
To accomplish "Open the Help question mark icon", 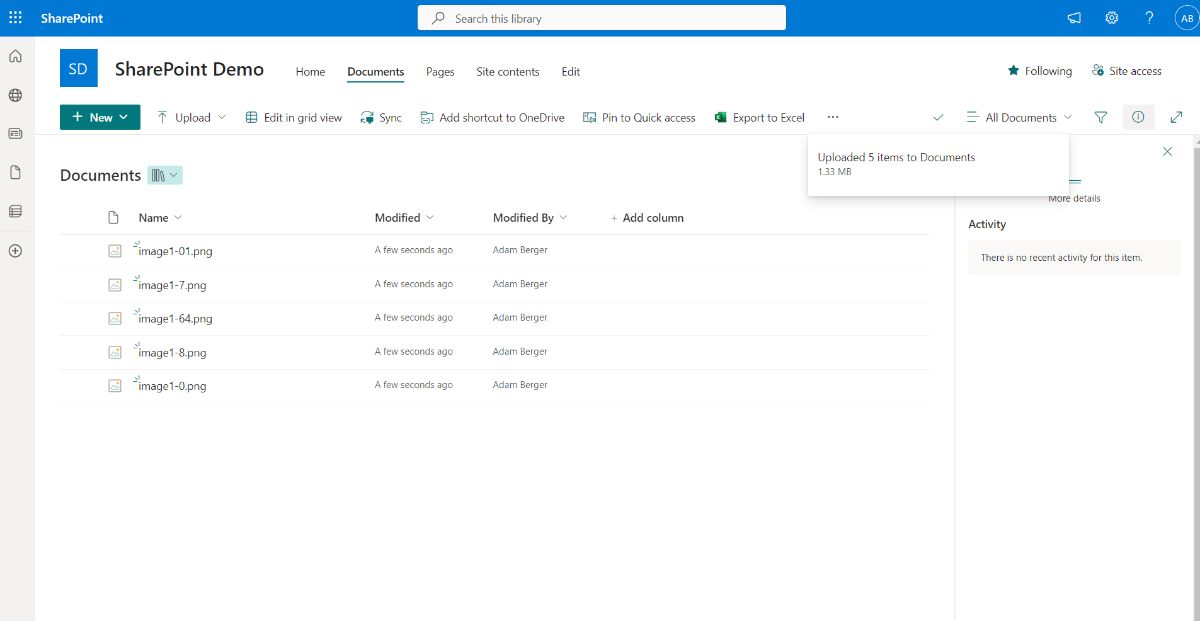I will click(1149, 18).
